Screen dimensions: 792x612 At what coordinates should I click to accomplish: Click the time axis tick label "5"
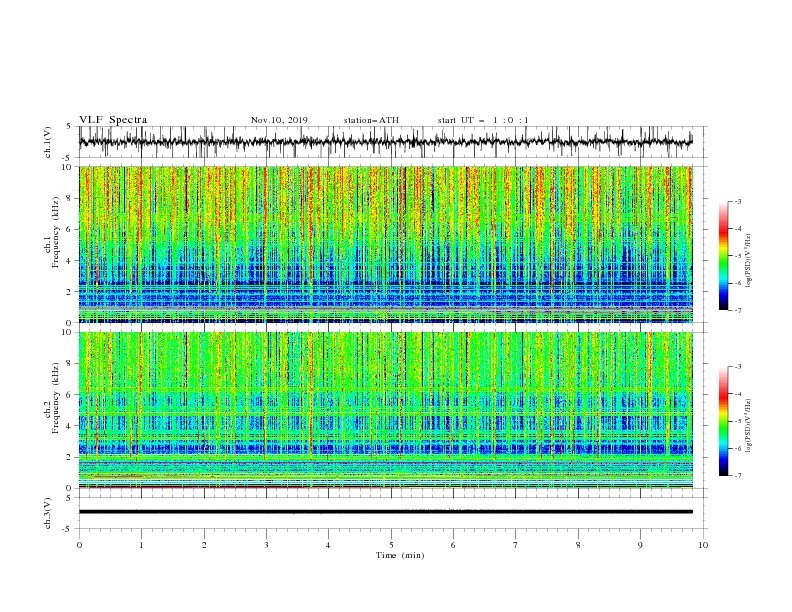391,545
